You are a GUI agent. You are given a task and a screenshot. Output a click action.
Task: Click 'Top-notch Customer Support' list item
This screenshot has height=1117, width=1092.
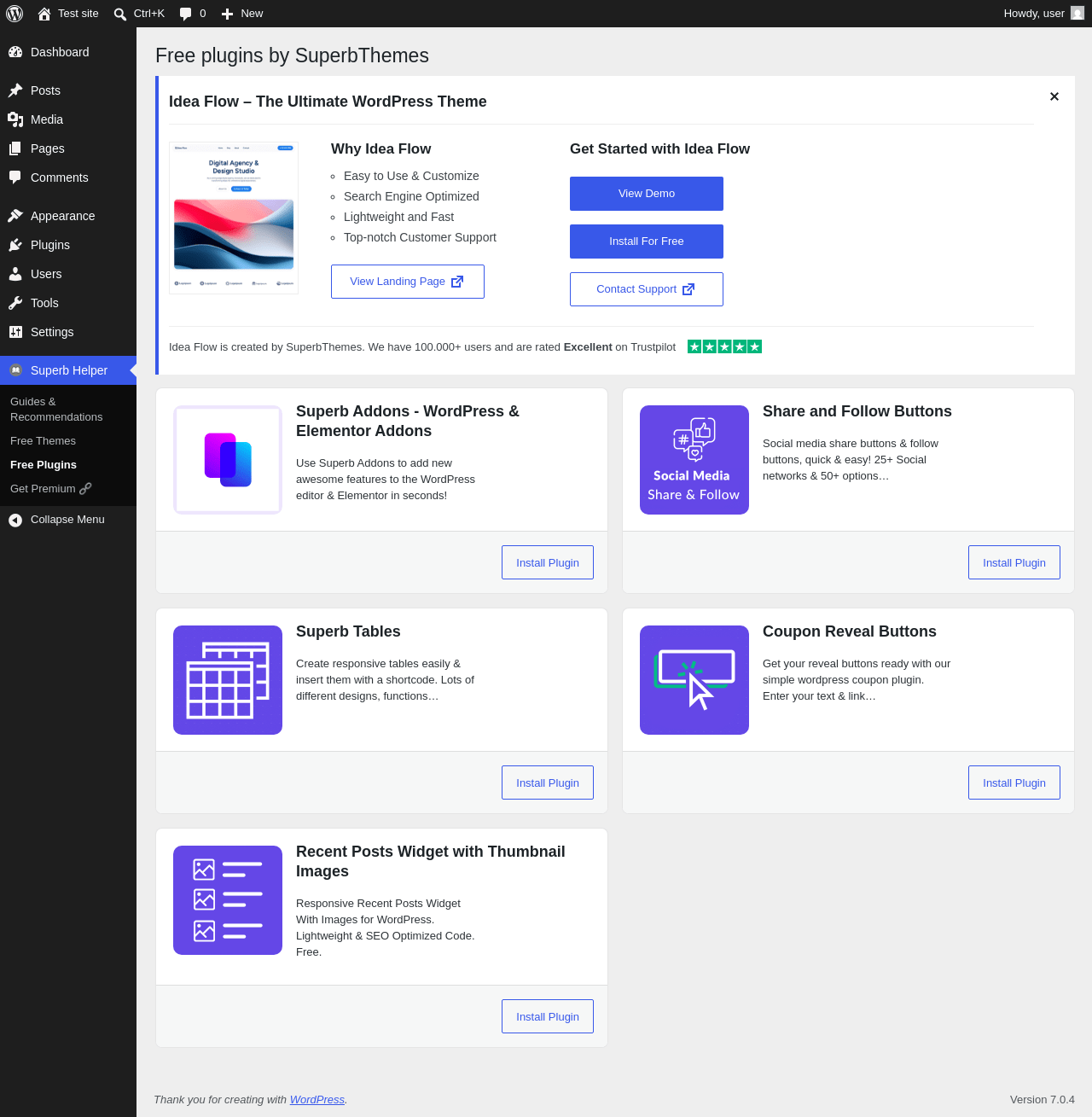420,237
